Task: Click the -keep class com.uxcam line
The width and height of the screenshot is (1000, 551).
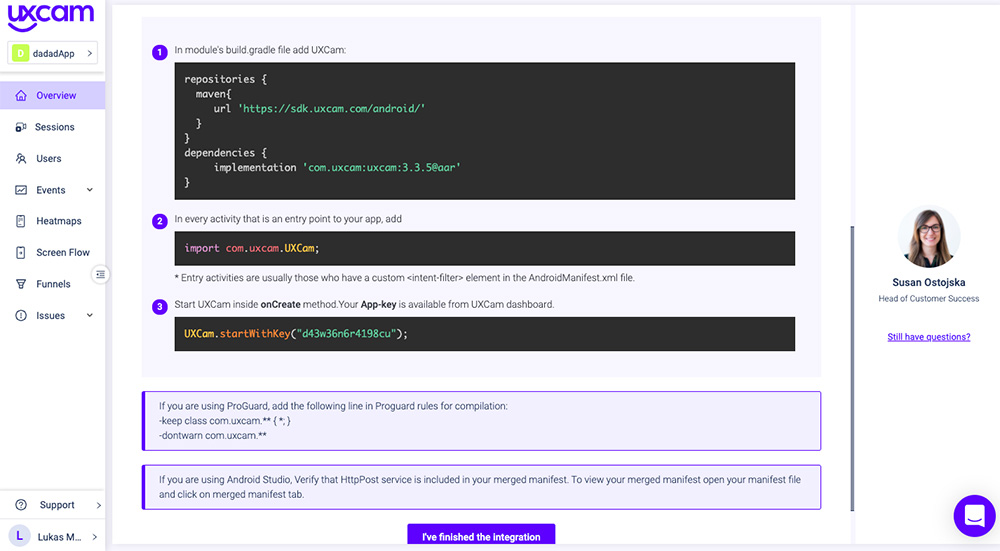Action: click(x=224, y=421)
